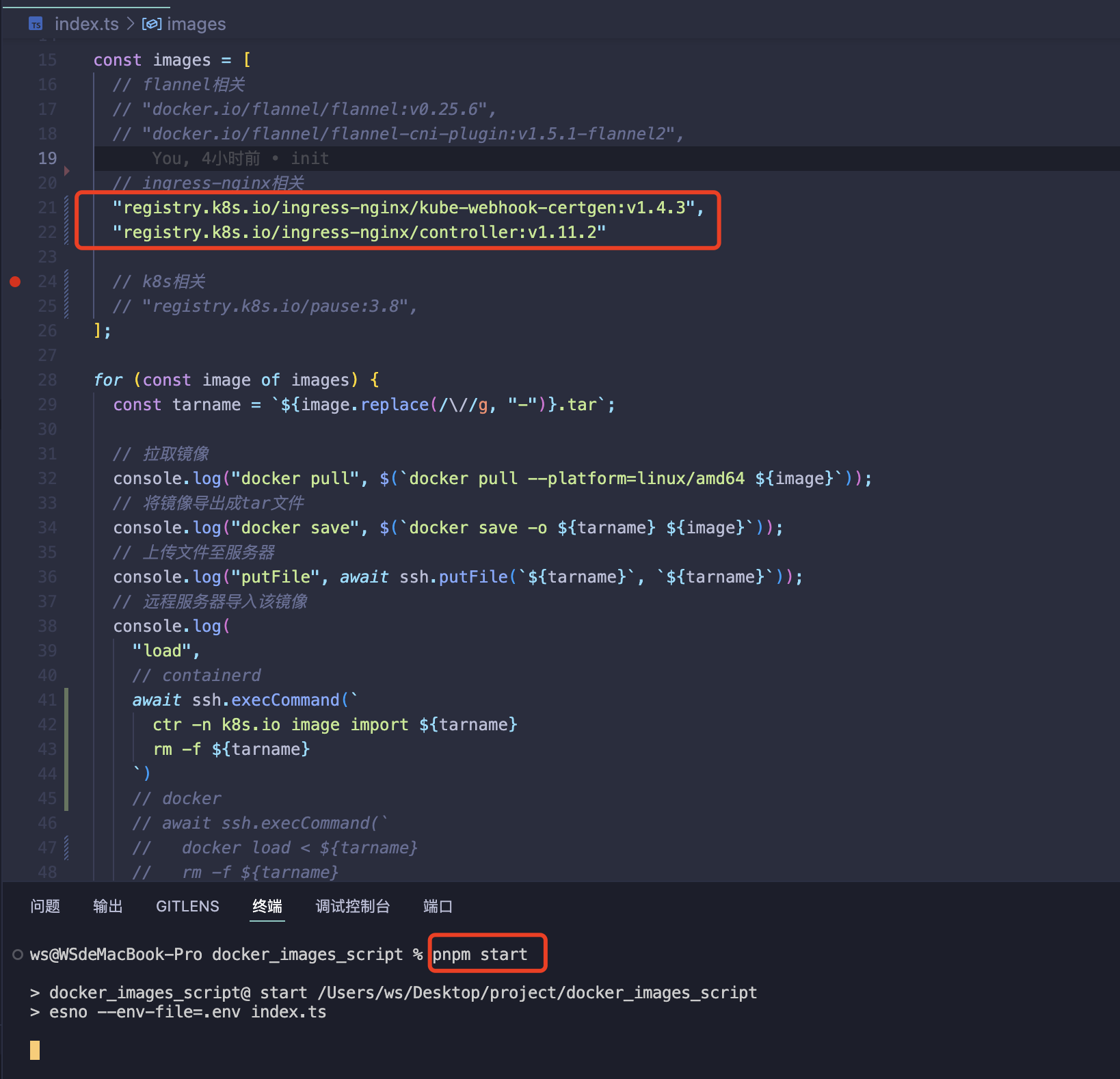Click the TypeScript file icon in breadcrumb

[36, 25]
